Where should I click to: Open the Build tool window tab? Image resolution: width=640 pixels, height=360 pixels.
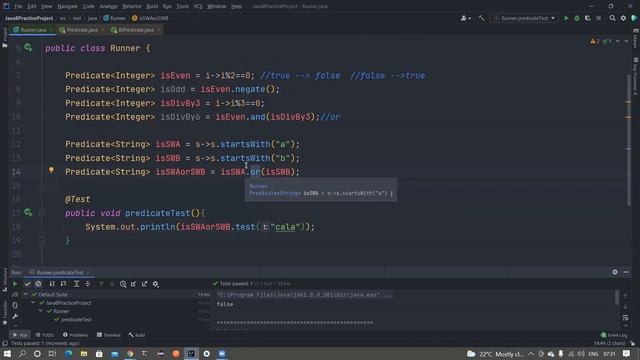(x=137, y=335)
